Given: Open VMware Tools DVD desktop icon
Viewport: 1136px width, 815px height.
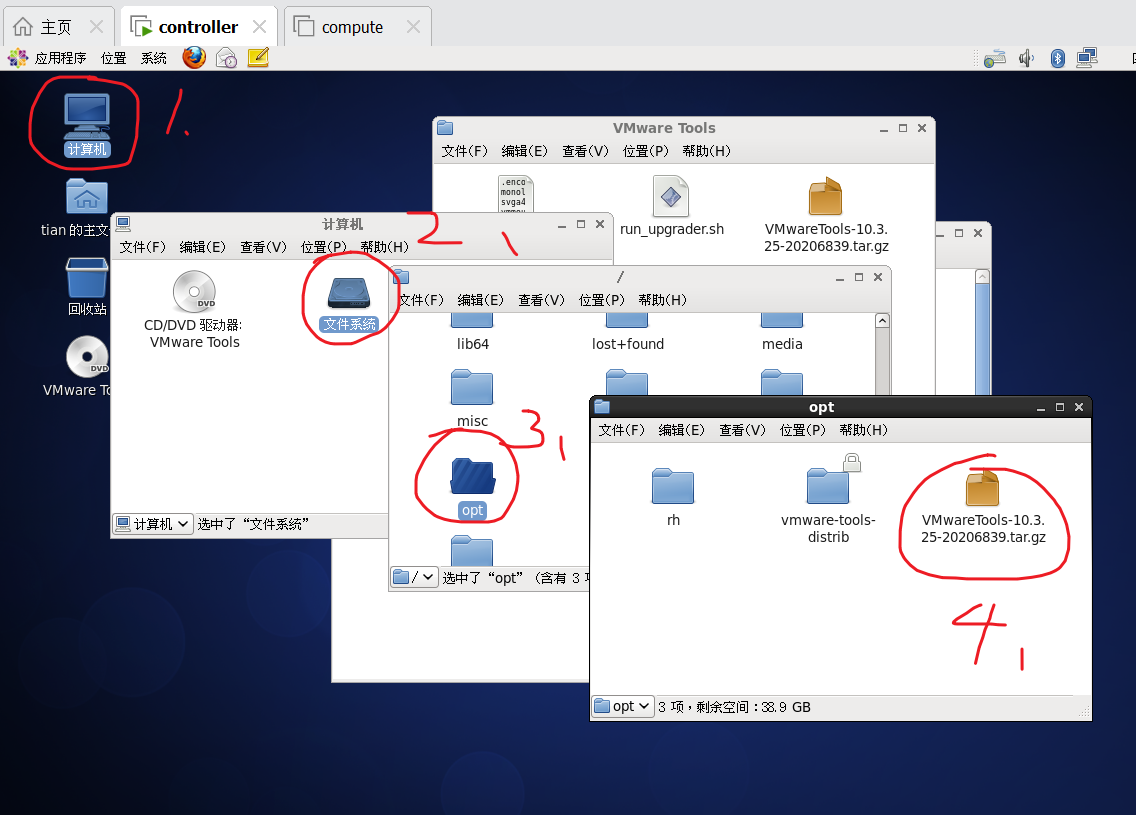Looking at the screenshot, I should tap(85, 367).
